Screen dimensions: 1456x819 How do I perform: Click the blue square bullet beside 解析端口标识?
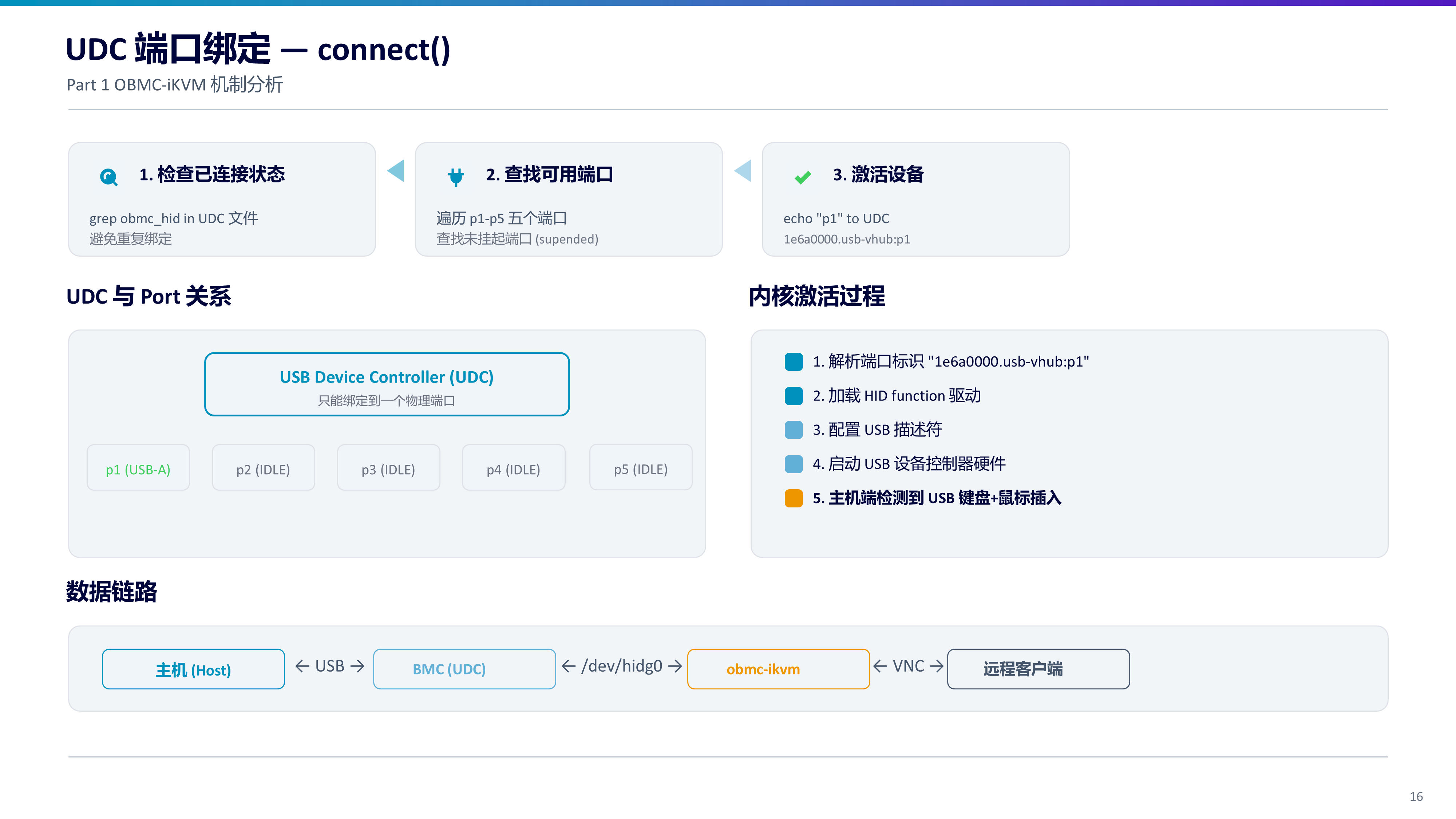coord(794,362)
